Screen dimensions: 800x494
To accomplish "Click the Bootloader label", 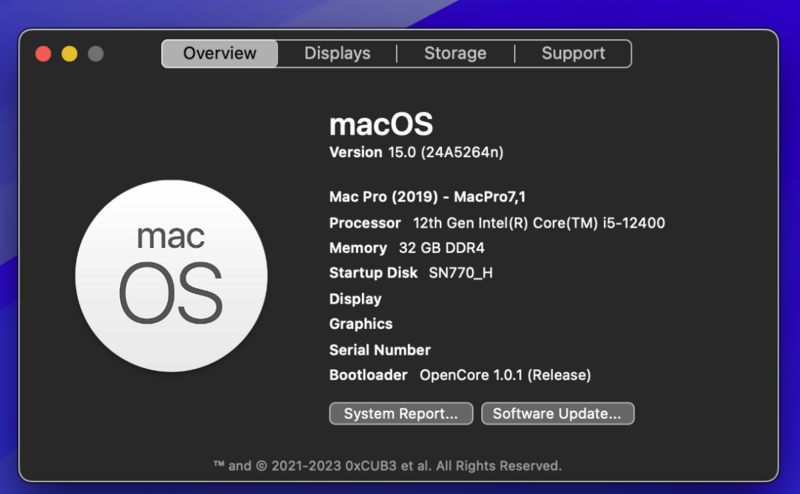I will pos(368,375).
